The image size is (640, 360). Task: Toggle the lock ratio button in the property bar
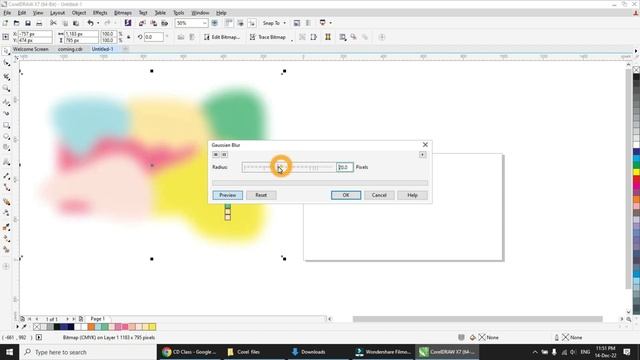pyautogui.click(x=129, y=37)
